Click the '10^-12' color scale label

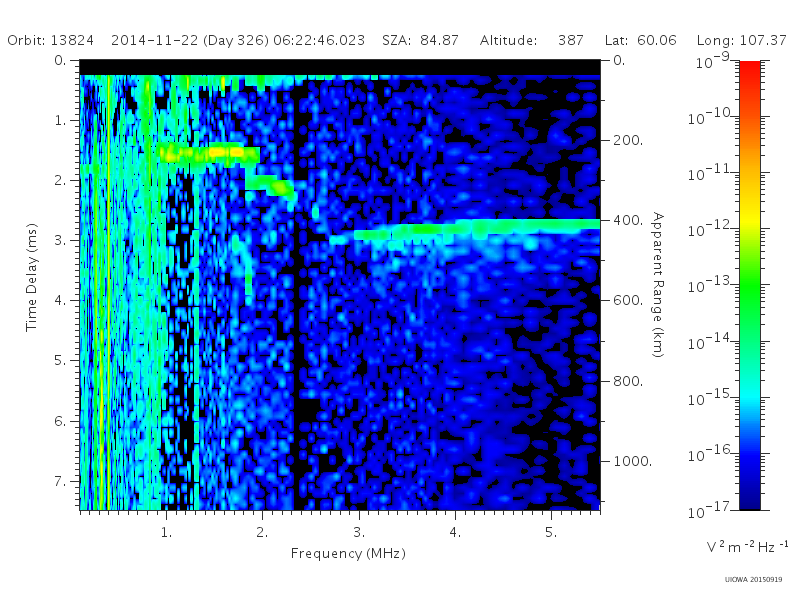[x=710, y=229]
